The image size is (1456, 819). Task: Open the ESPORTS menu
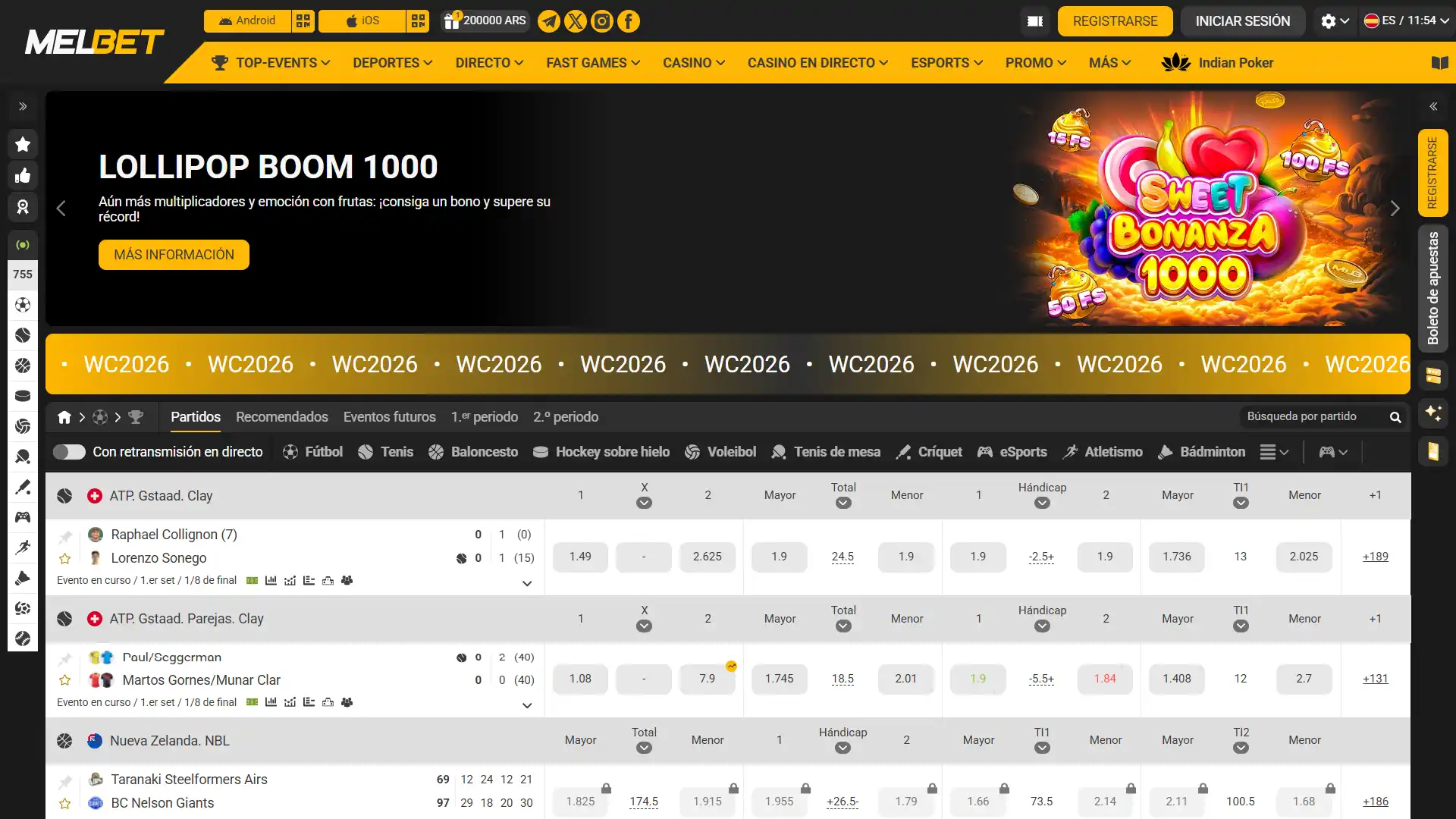(946, 63)
